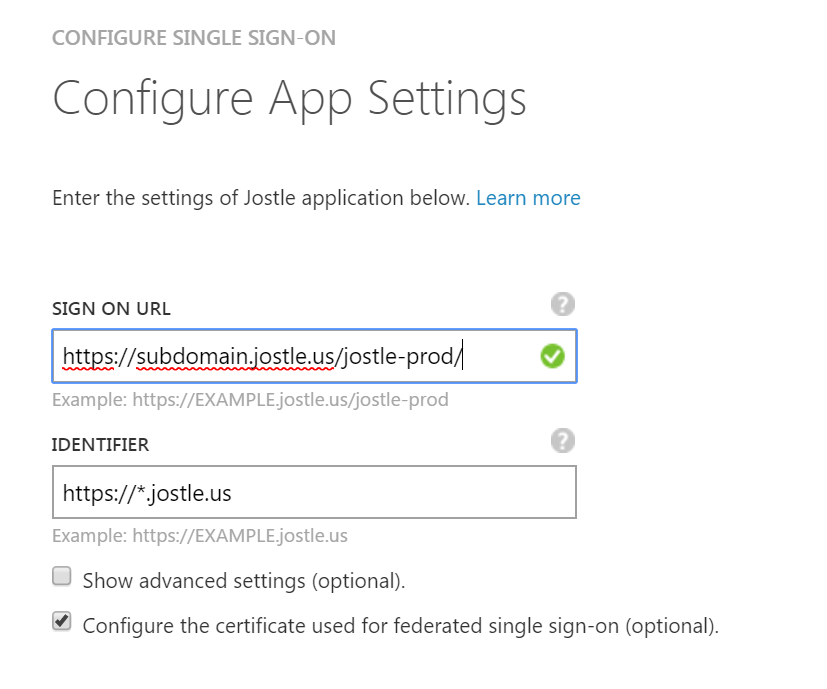This screenshot has width=827, height=689.
Task: Click the green validation checkmark icon
Action: (x=553, y=356)
